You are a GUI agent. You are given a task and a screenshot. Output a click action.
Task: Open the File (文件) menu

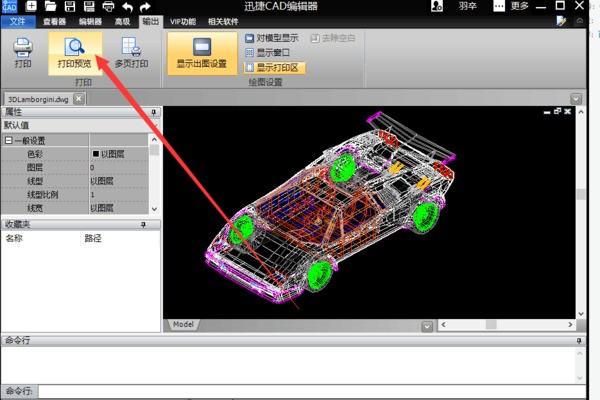[17, 20]
